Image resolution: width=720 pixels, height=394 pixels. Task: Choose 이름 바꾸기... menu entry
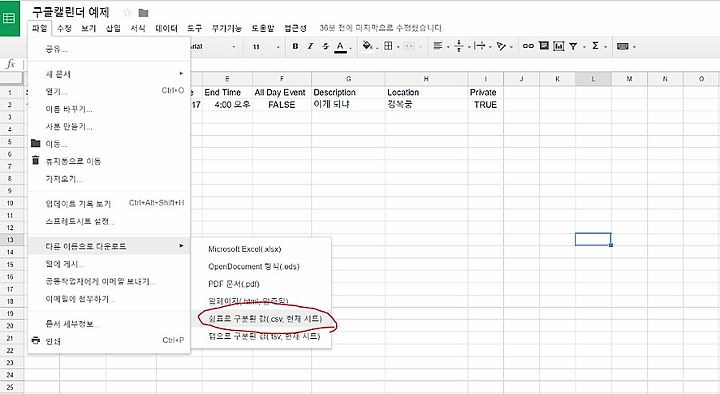tap(109, 109)
